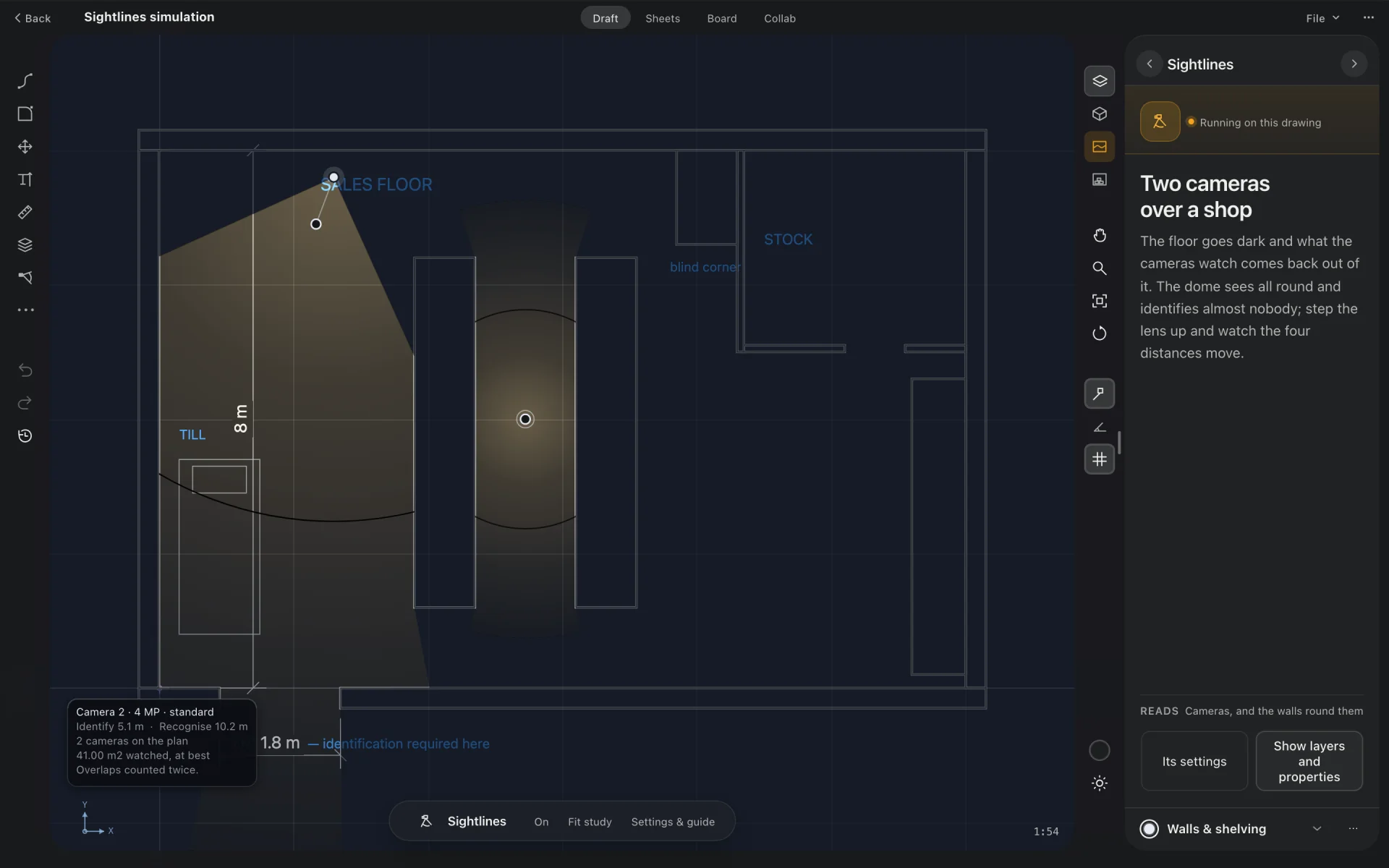Select the curve drawing tool
The height and width of the screenshot is (868, 1389).
pos(25,81)
